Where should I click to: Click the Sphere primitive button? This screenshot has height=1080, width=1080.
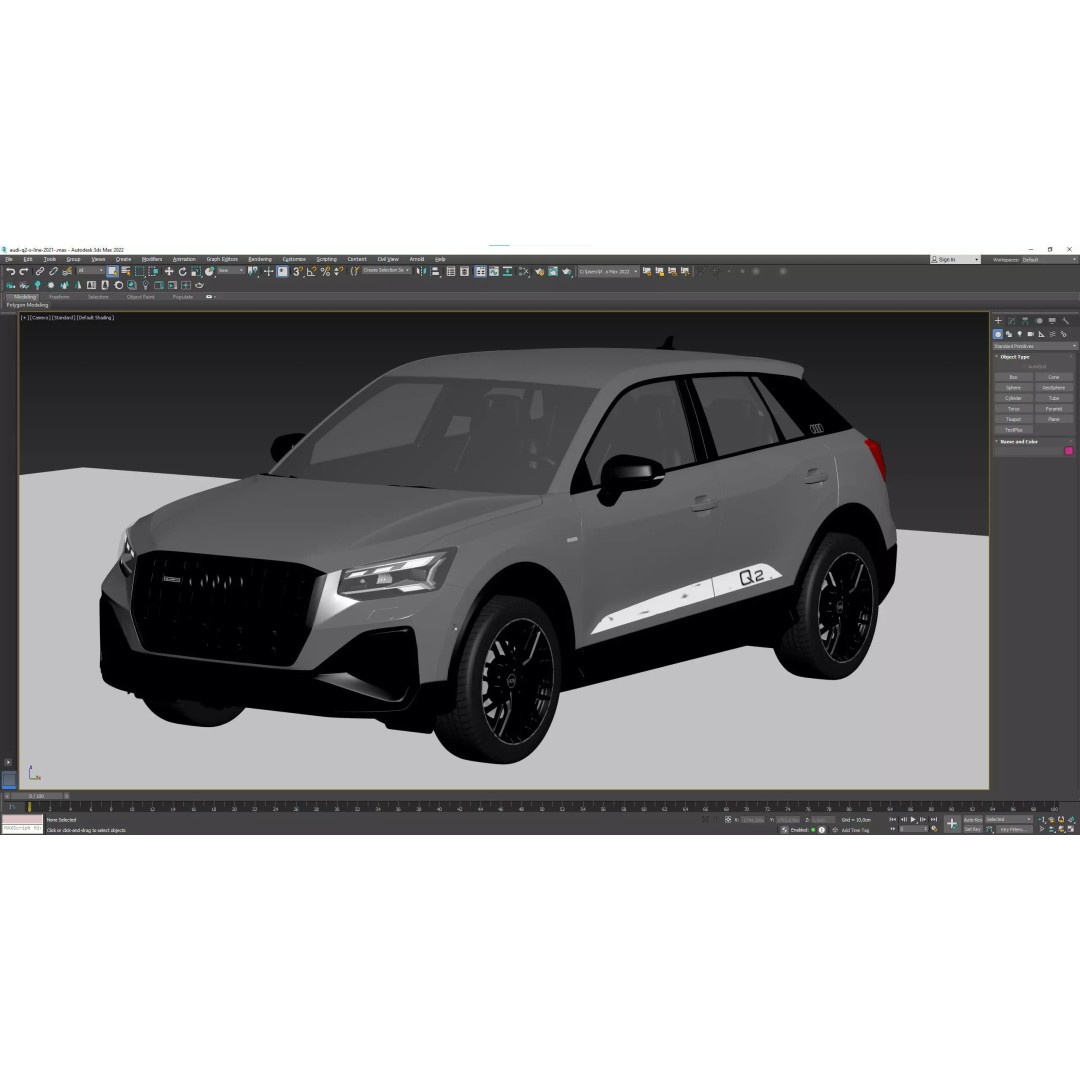(x=1013, y=388)
